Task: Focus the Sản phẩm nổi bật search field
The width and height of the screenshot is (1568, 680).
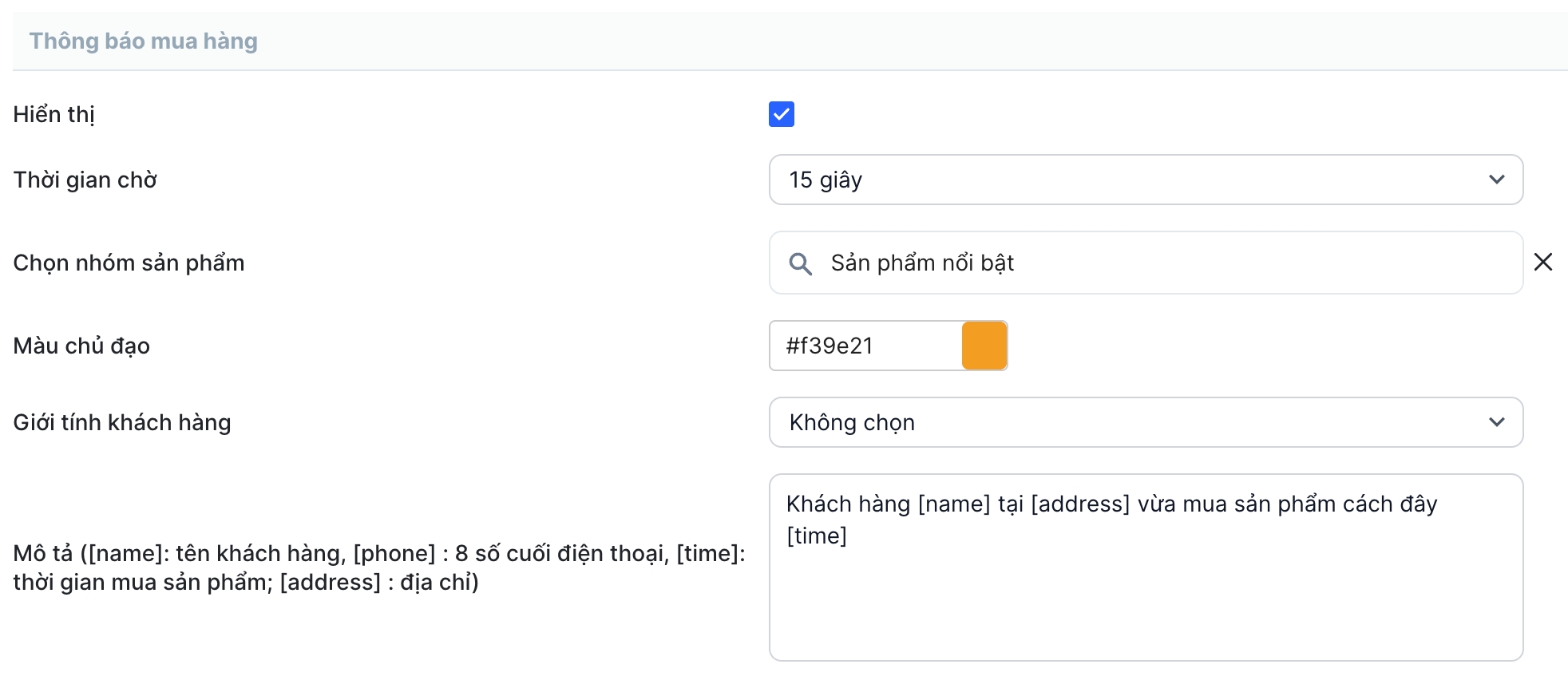Action: [1158, 263]
